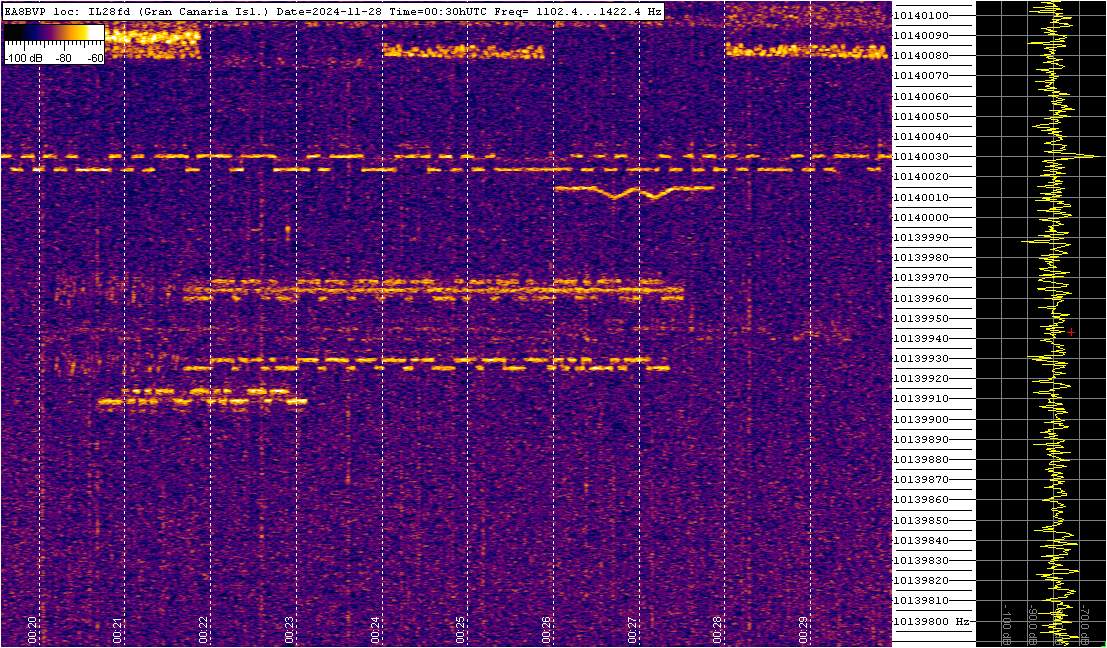Click the '-100 dB' label in color legend
Screen dimensions: 1107x648
click(25, 59)
